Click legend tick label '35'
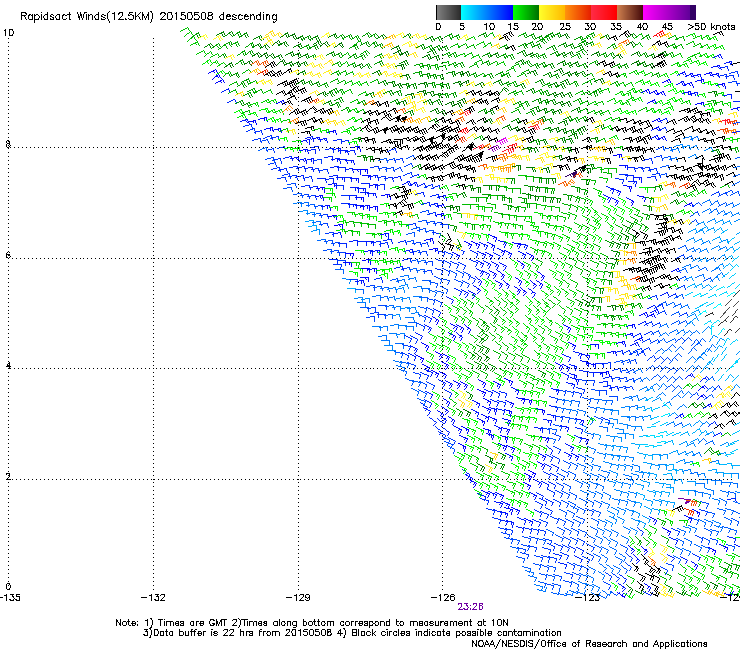The height and width of the screenshot is (650, 740). click(x=616, y=27)
